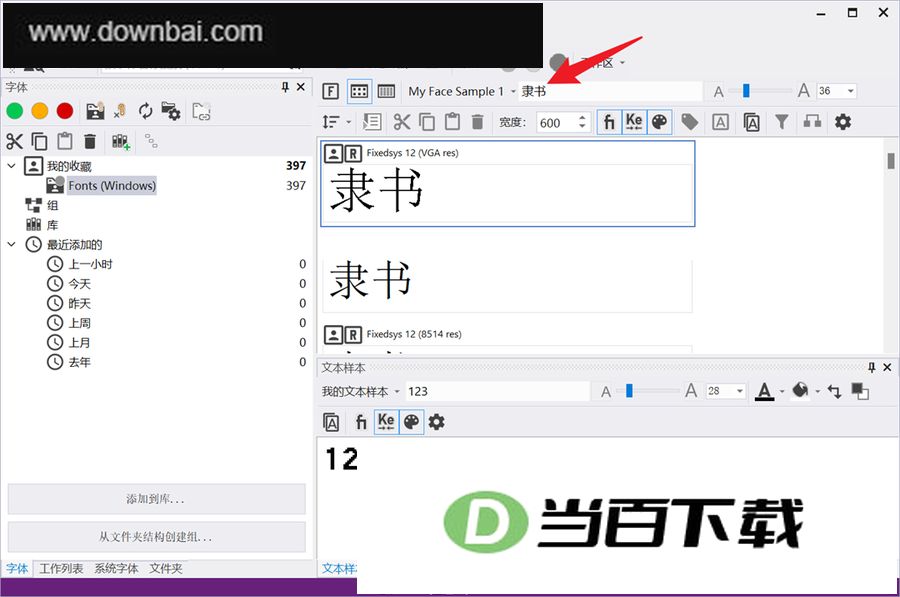Switch to the 工作列表 tab
Image resolution: width=900 pixels, height=597 pixels.
[x=61, y=568]
